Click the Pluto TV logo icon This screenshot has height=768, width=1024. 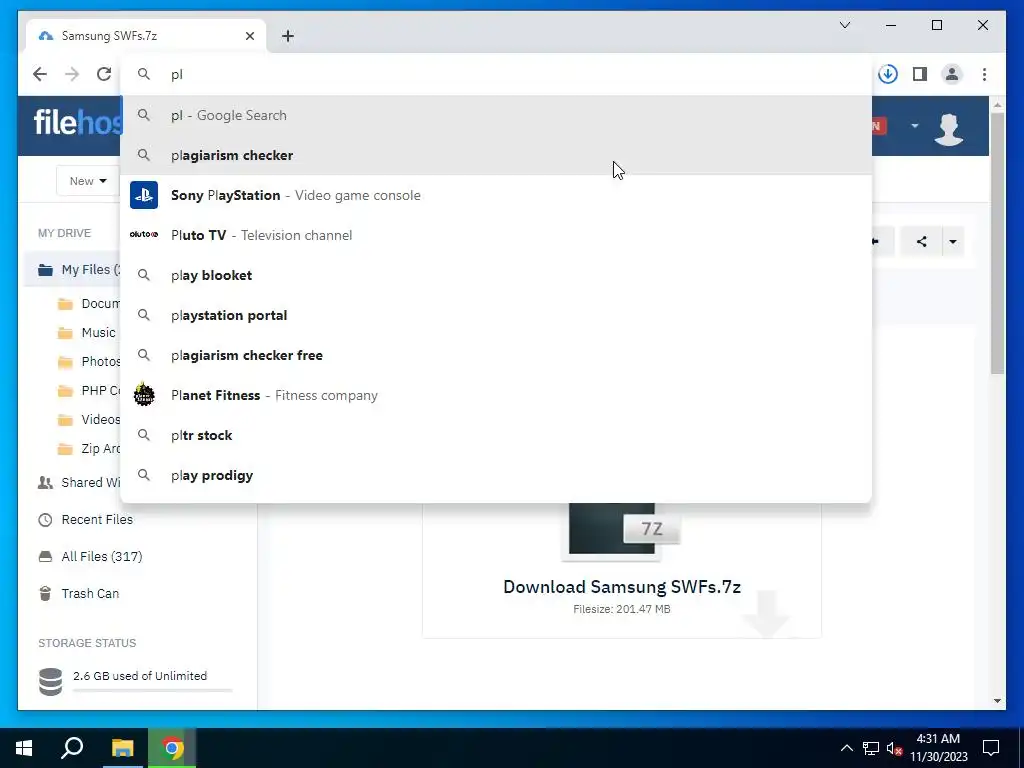point(144,234)
